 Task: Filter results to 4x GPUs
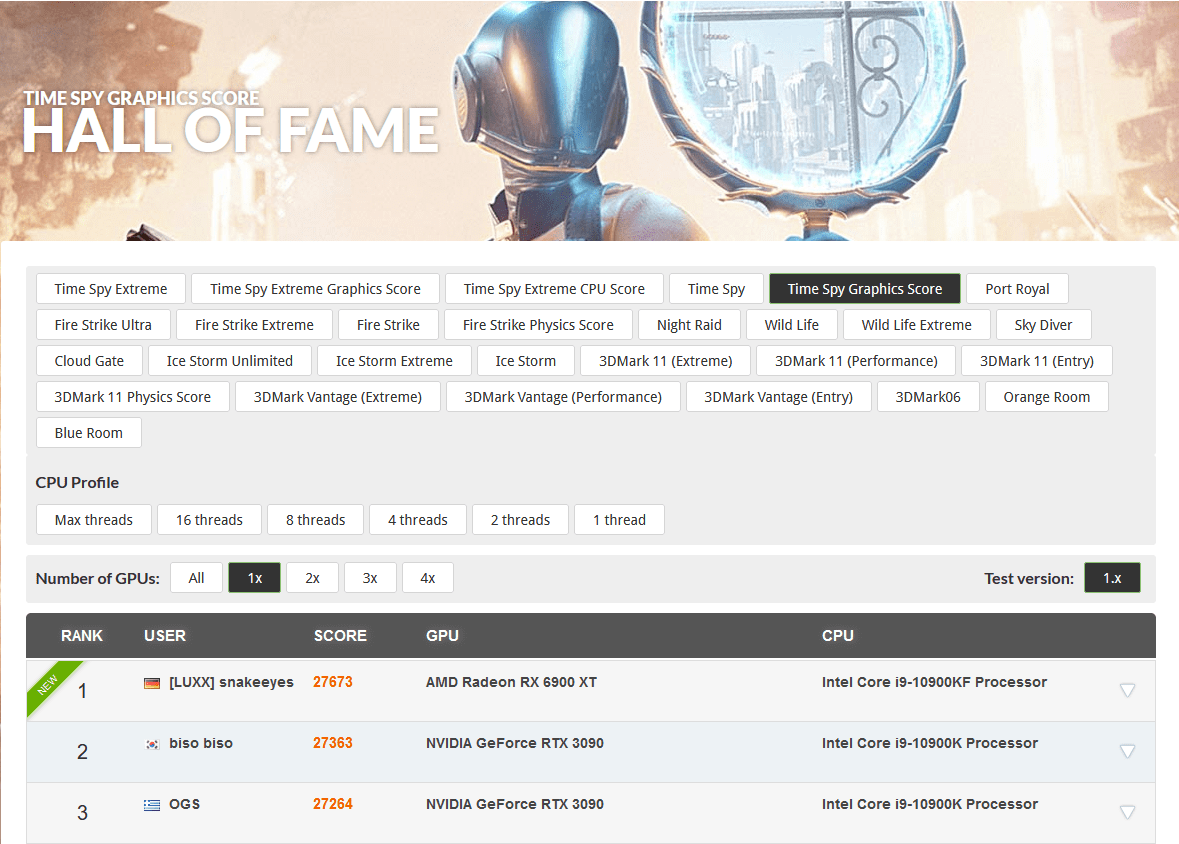click(428, 578)
